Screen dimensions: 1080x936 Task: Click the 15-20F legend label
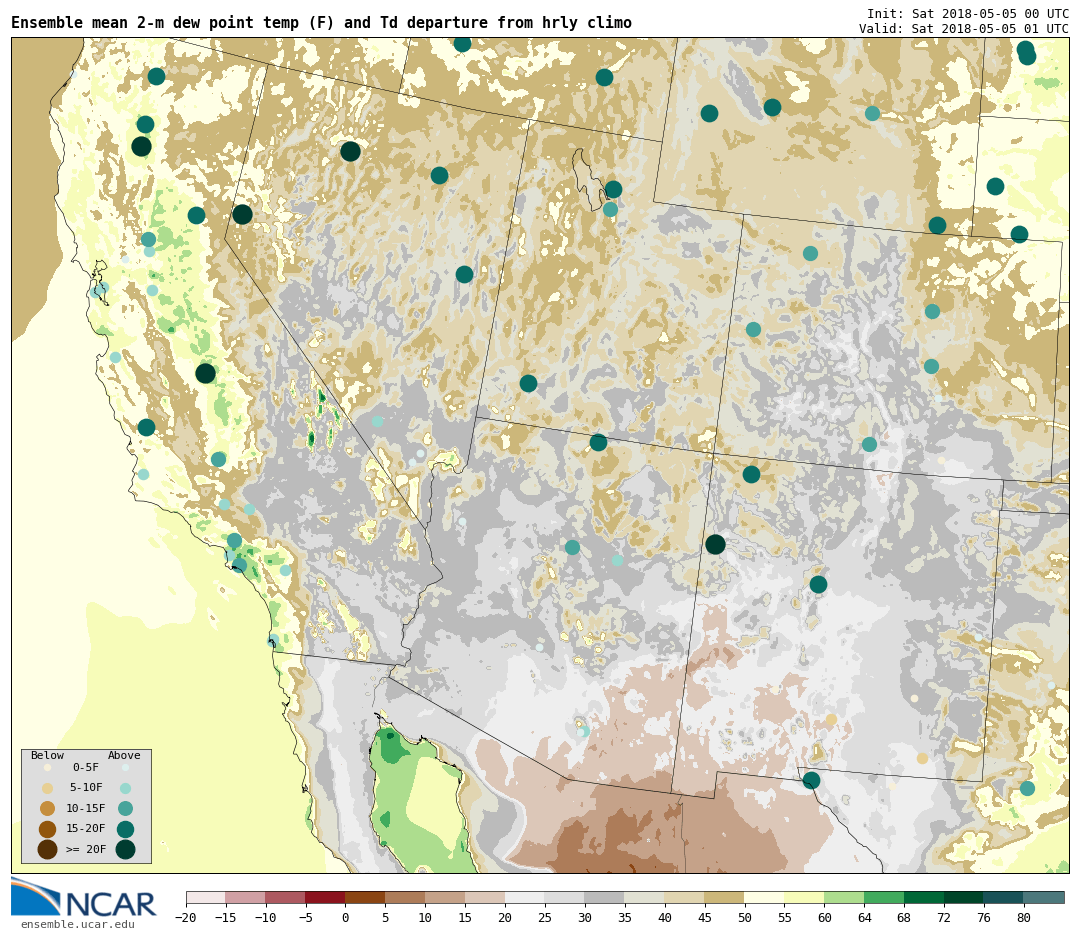click(x=86, y=829)
